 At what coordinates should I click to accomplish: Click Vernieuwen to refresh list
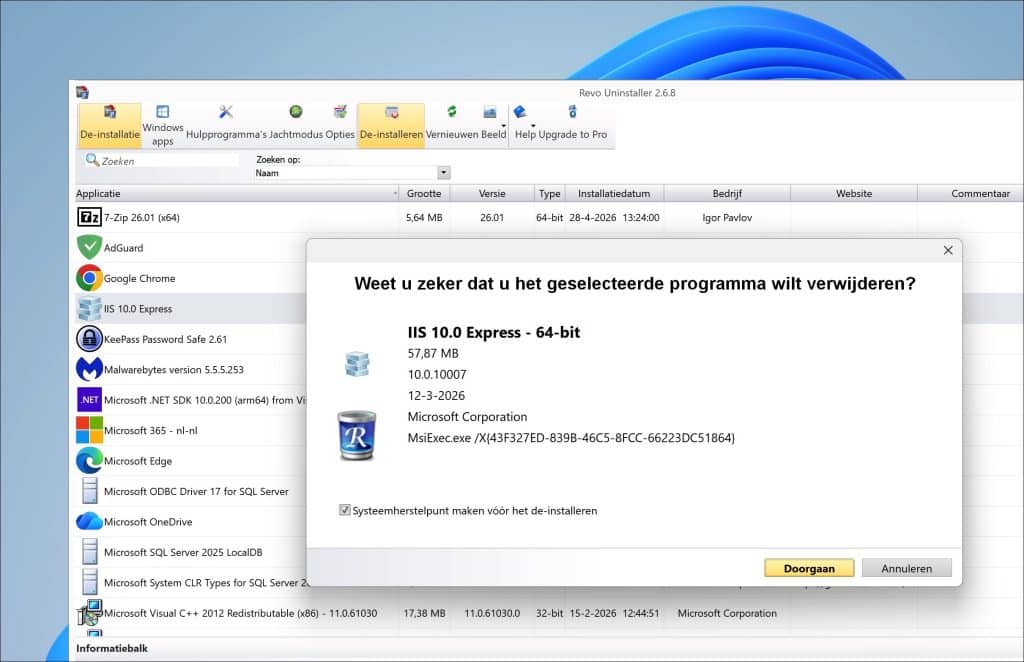pos(452,125)
